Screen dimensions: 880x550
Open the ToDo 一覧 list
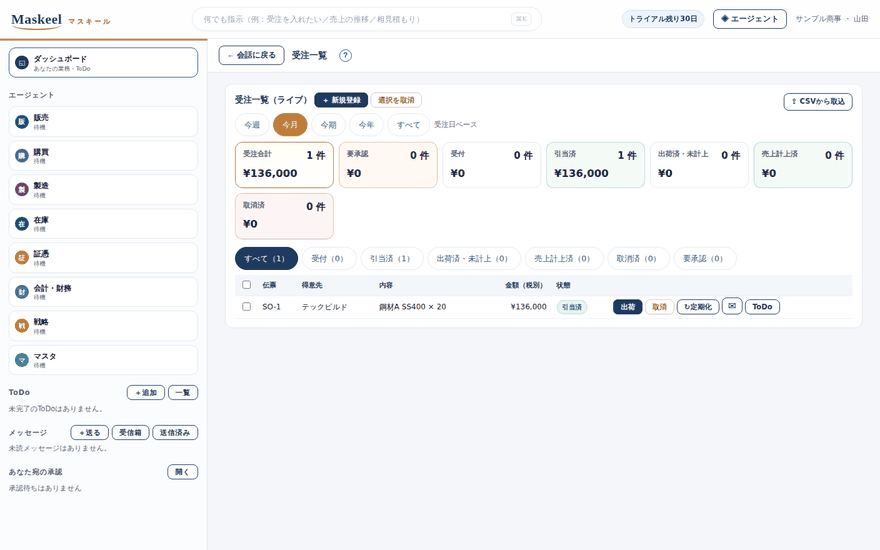[x=183, y=392]
